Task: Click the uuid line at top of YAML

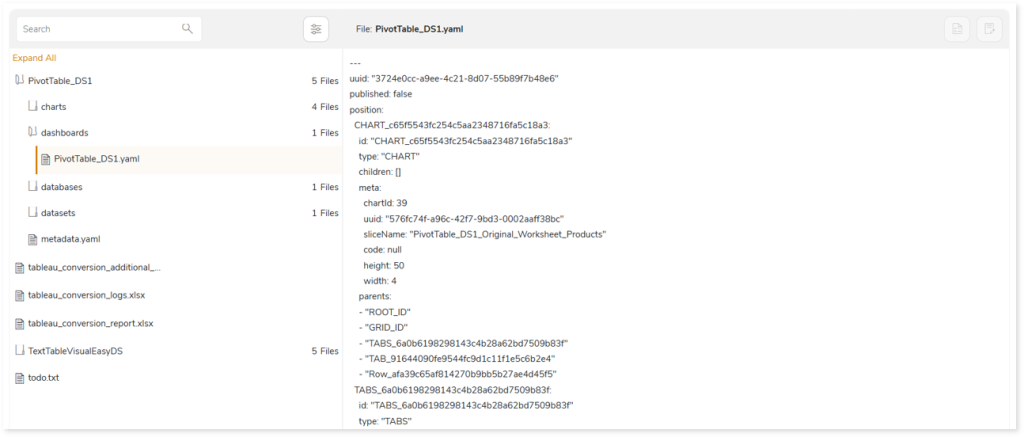Action: click(453, 78)
